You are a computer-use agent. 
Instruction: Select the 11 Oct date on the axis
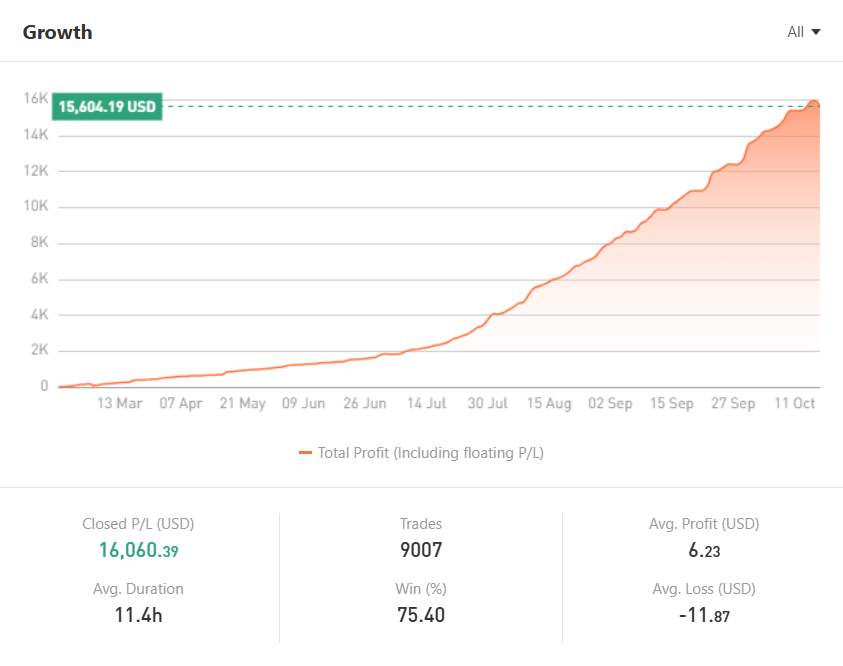pyautogui.click(x=794, y=404)
